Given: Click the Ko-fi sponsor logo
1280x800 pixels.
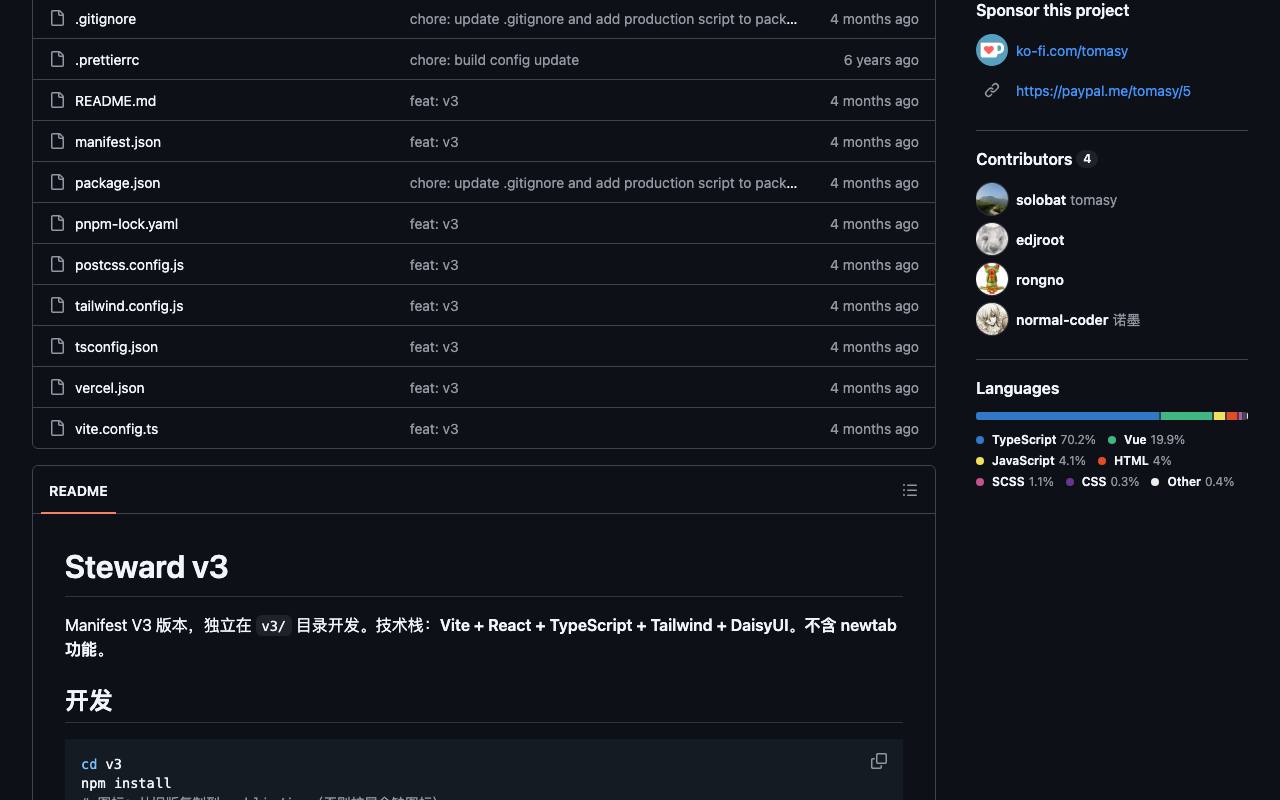Looking at the screenshot, I should [x=992, y=50].
